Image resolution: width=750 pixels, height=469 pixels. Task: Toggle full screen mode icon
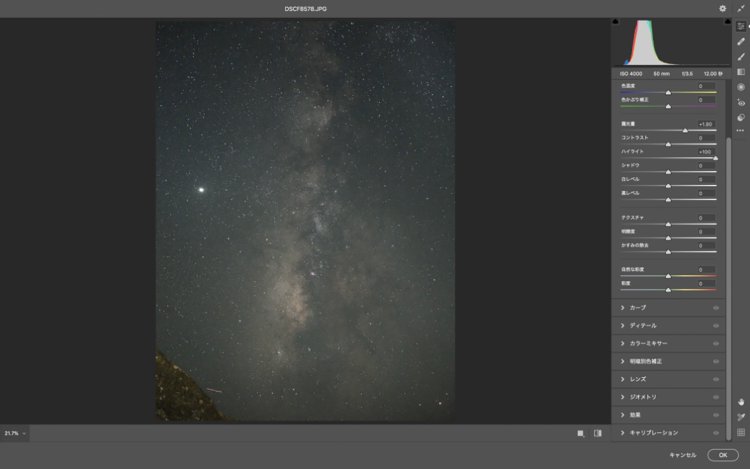pos(741,8)
